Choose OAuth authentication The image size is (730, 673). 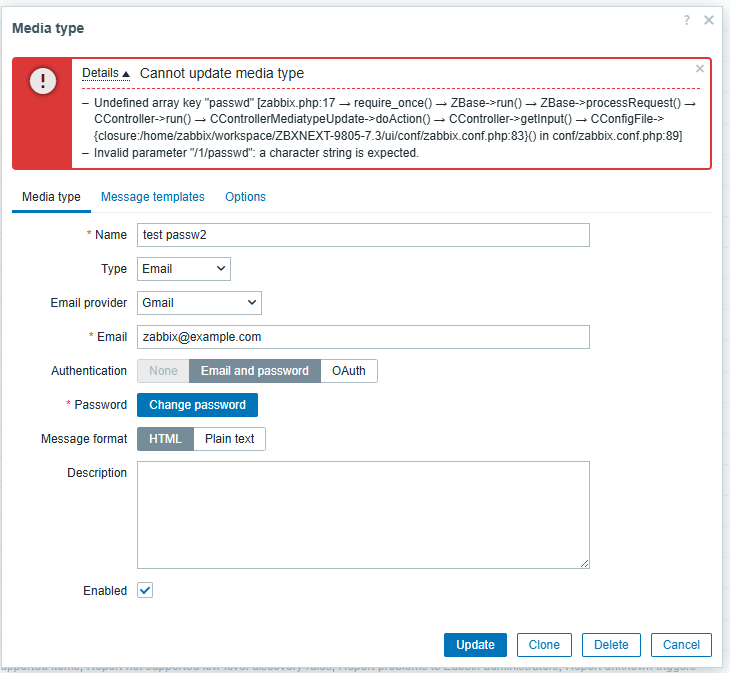pos(349,371)
